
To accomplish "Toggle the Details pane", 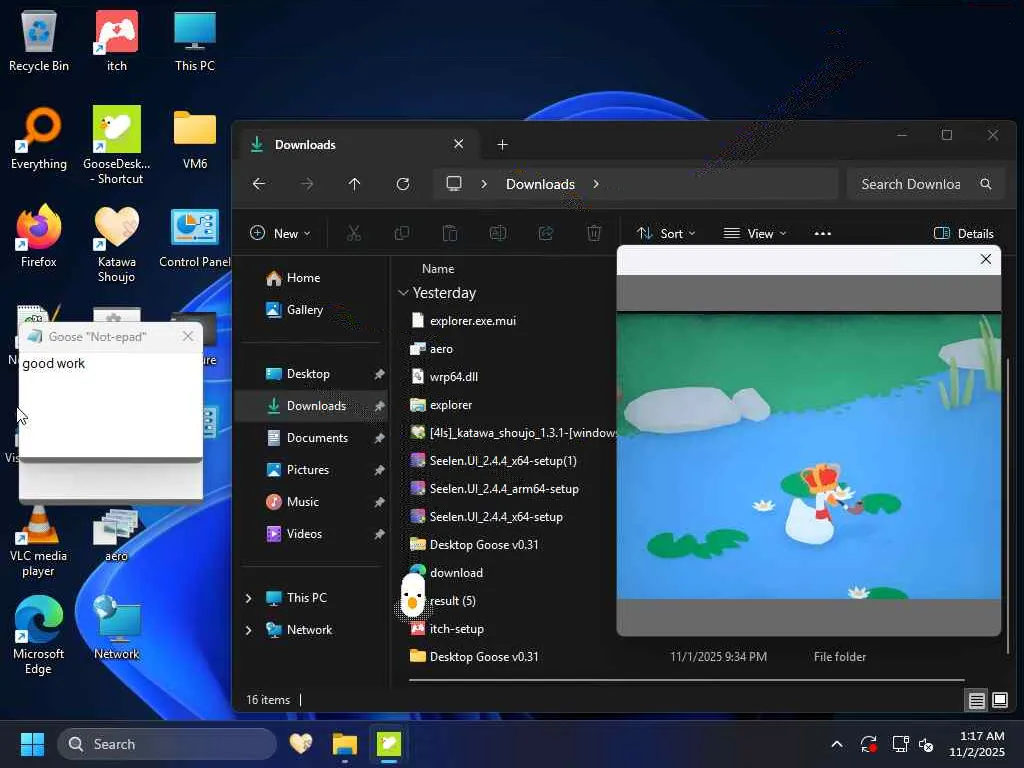I will [964, 233].
